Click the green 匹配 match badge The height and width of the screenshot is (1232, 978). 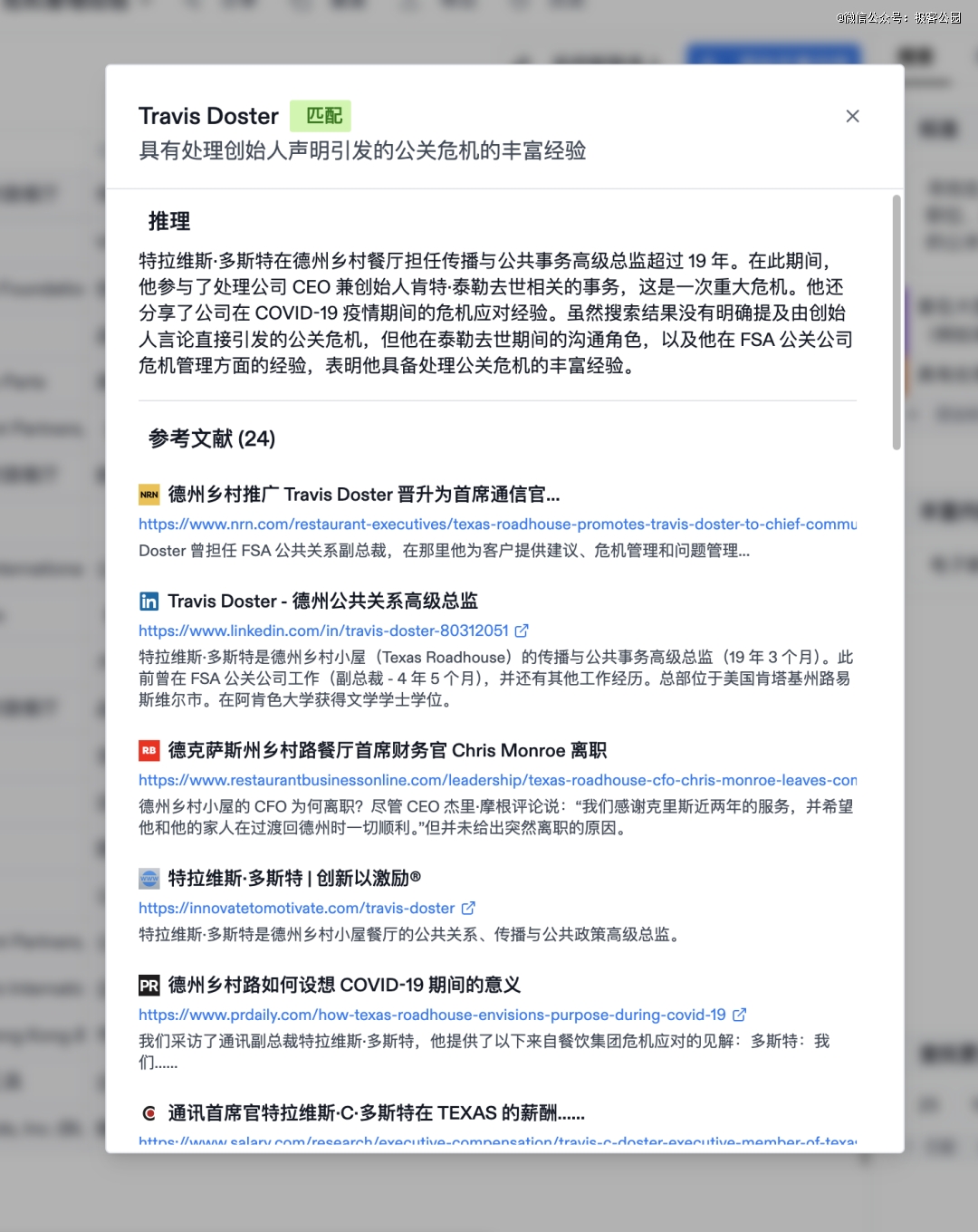click(321, 116)
